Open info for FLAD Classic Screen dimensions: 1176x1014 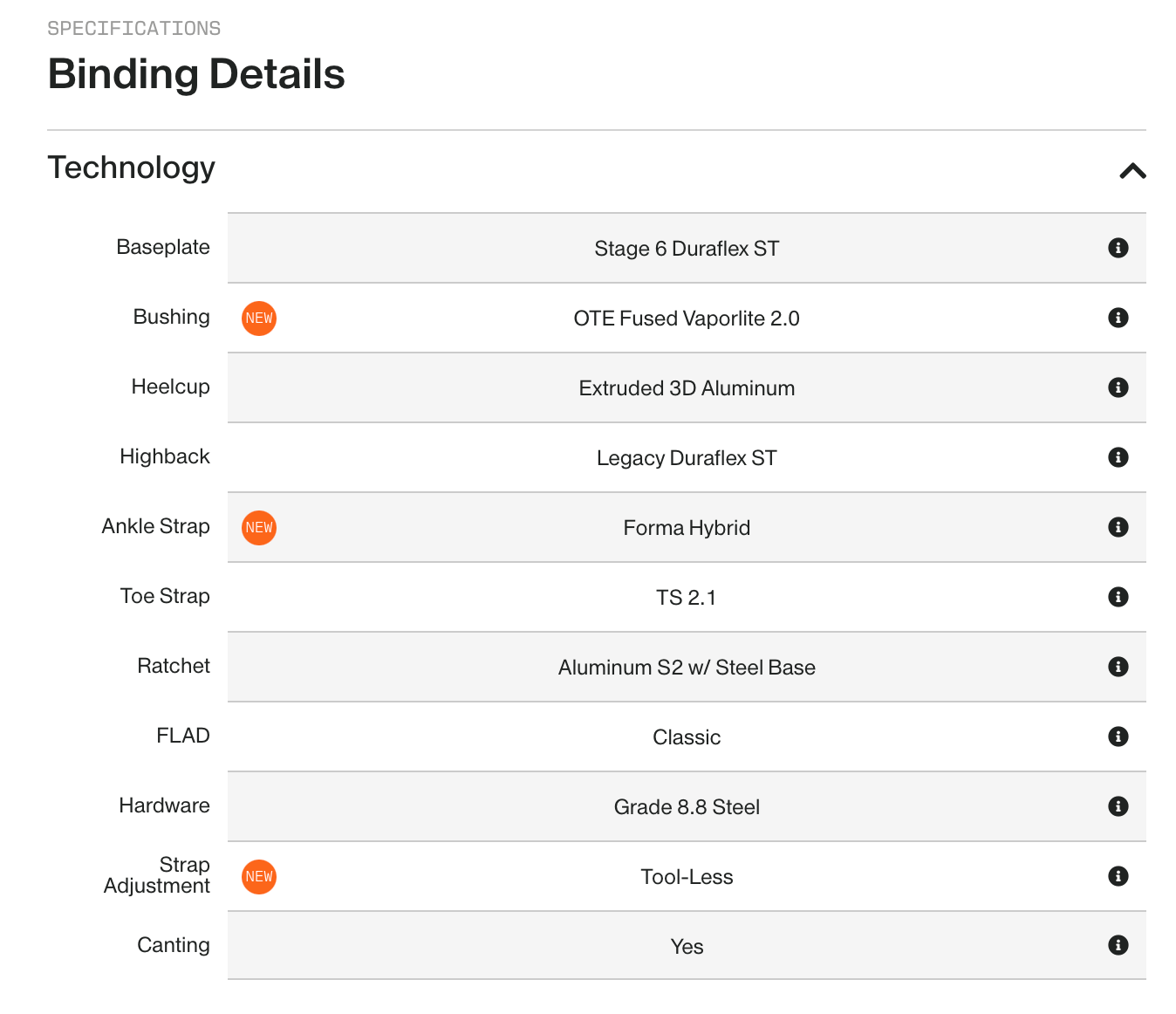tap(1118, 737)
